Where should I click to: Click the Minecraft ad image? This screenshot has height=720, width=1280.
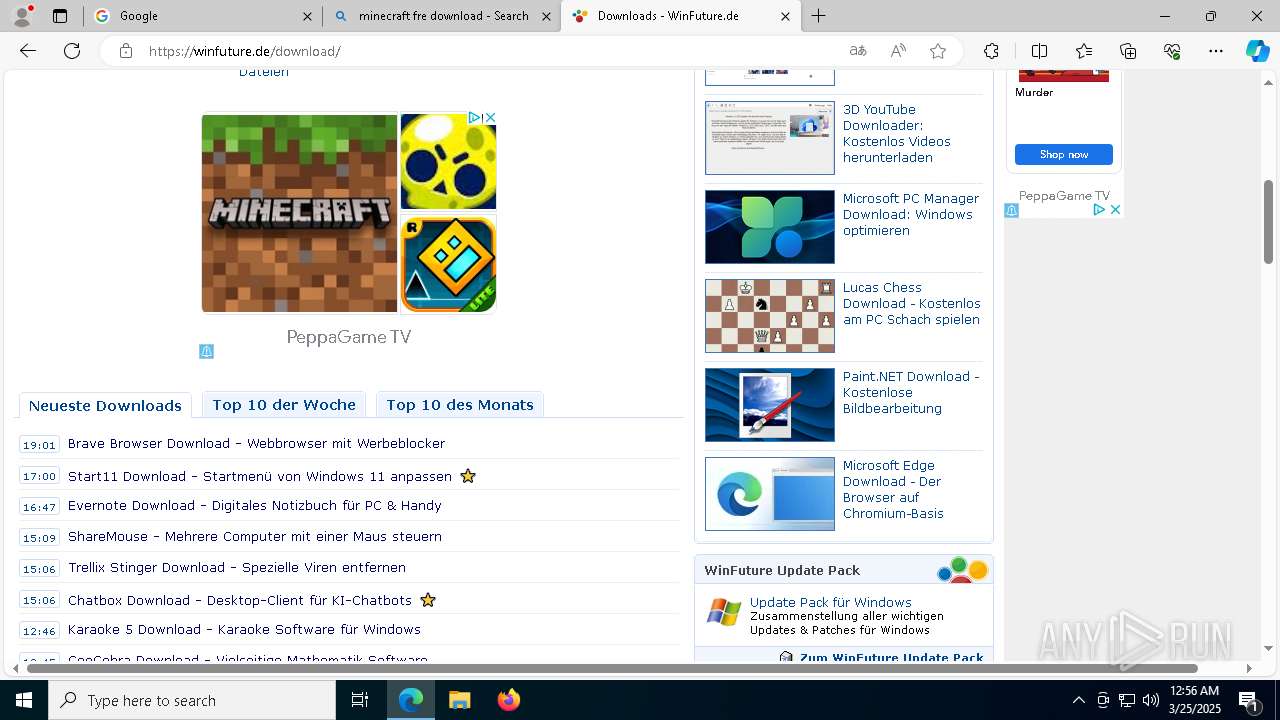(300, 213)
